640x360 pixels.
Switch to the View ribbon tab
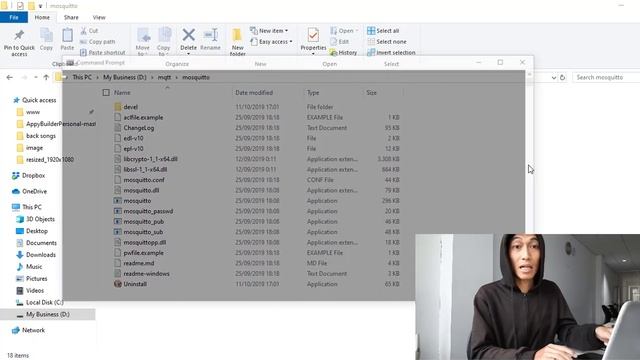[99, 18]
